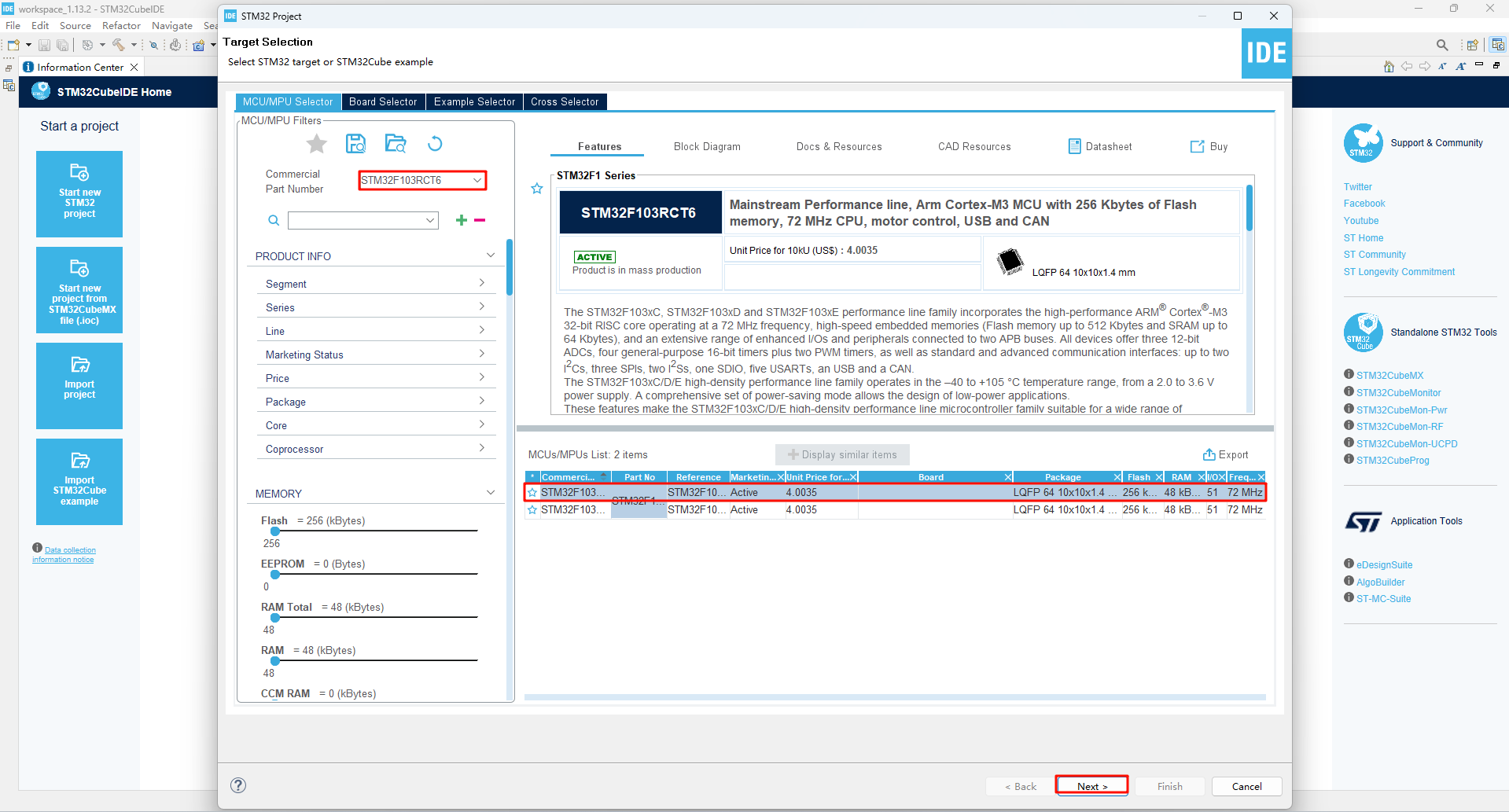Export the MCU list

pyautogui.click(x=1225, y=455)
